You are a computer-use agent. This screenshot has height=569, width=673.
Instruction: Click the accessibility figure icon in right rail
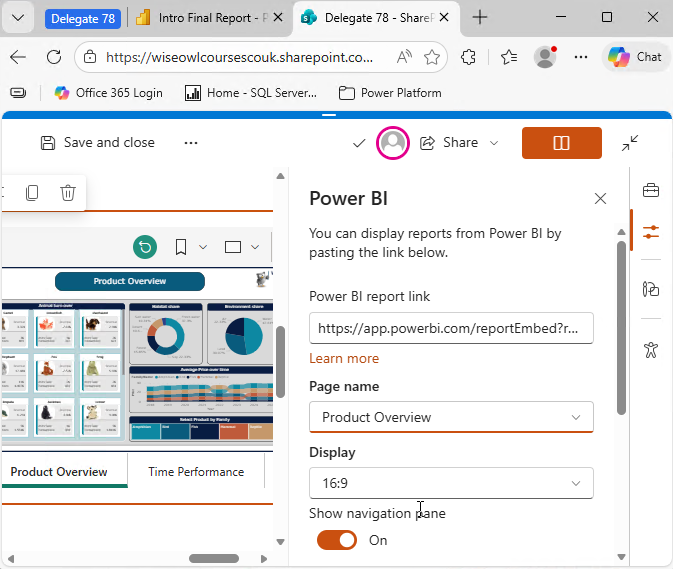(x=651, y=350)
